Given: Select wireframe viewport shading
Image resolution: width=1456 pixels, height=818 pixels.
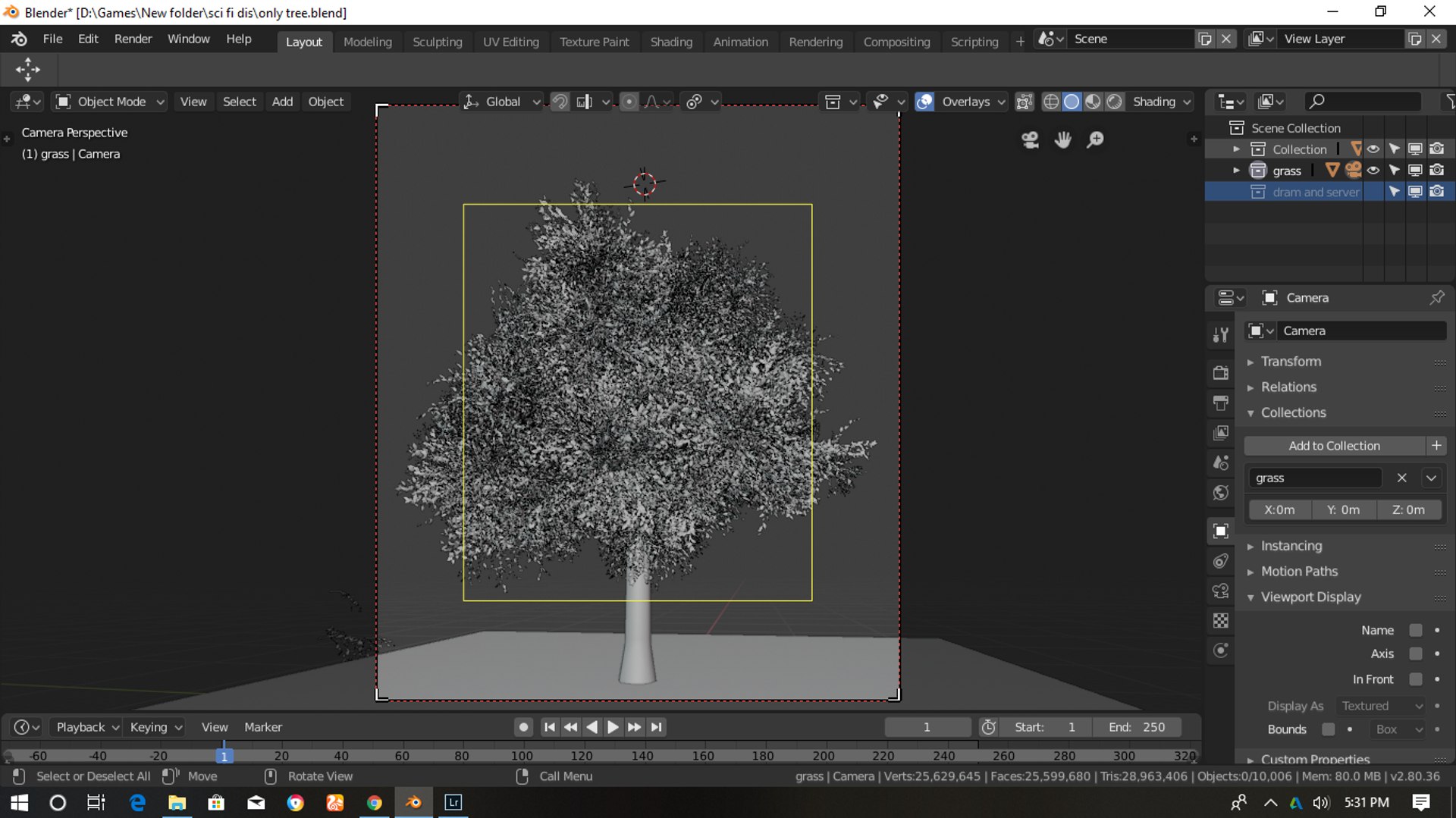Looking at the screenshot, I should [1050, 102].
